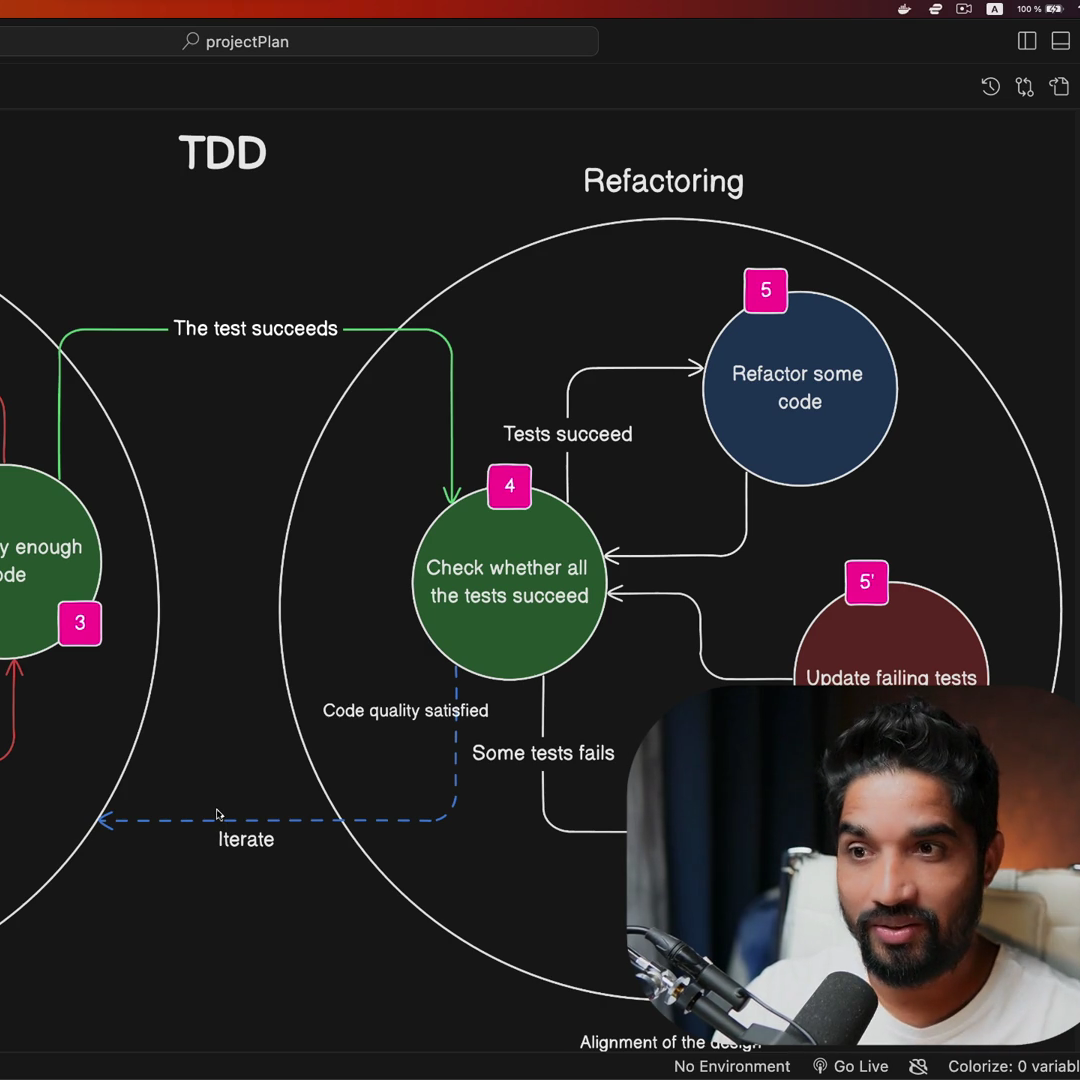
Task: Toggle the bottom panel layout icon
Action: pyautogui.click(x=1061, y=41)
